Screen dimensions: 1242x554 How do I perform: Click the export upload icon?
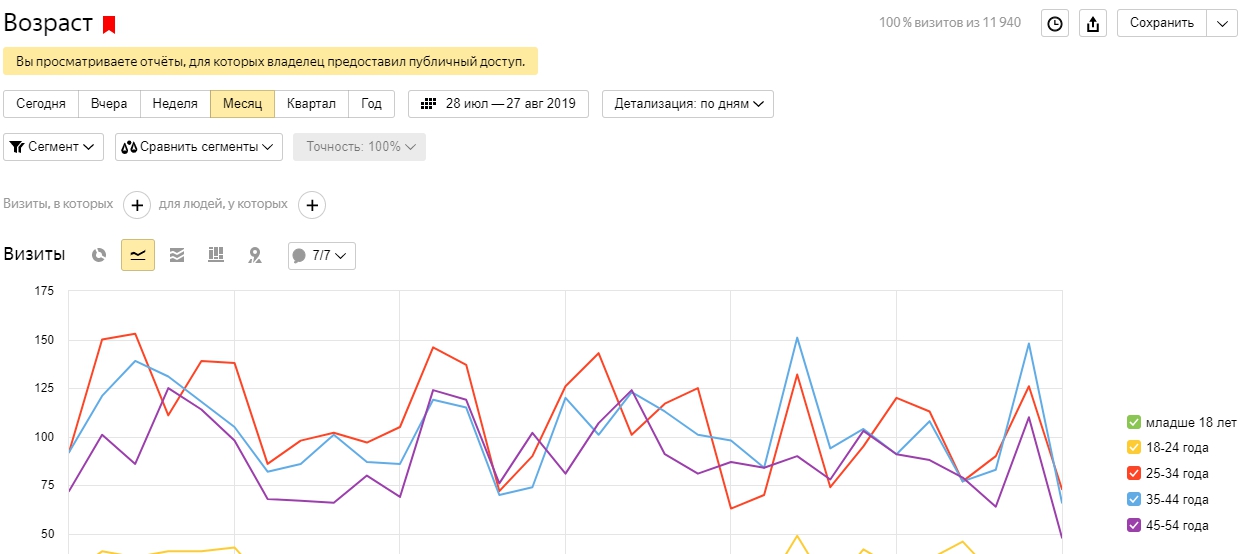(x=1092, y=24)
